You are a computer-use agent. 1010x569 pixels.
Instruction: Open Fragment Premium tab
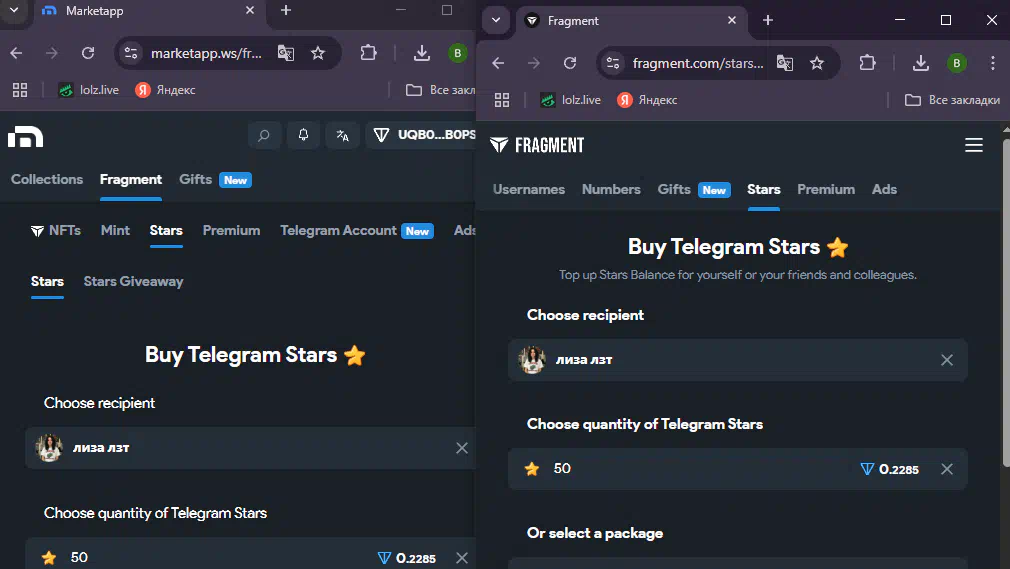click(x=826, y=189)
